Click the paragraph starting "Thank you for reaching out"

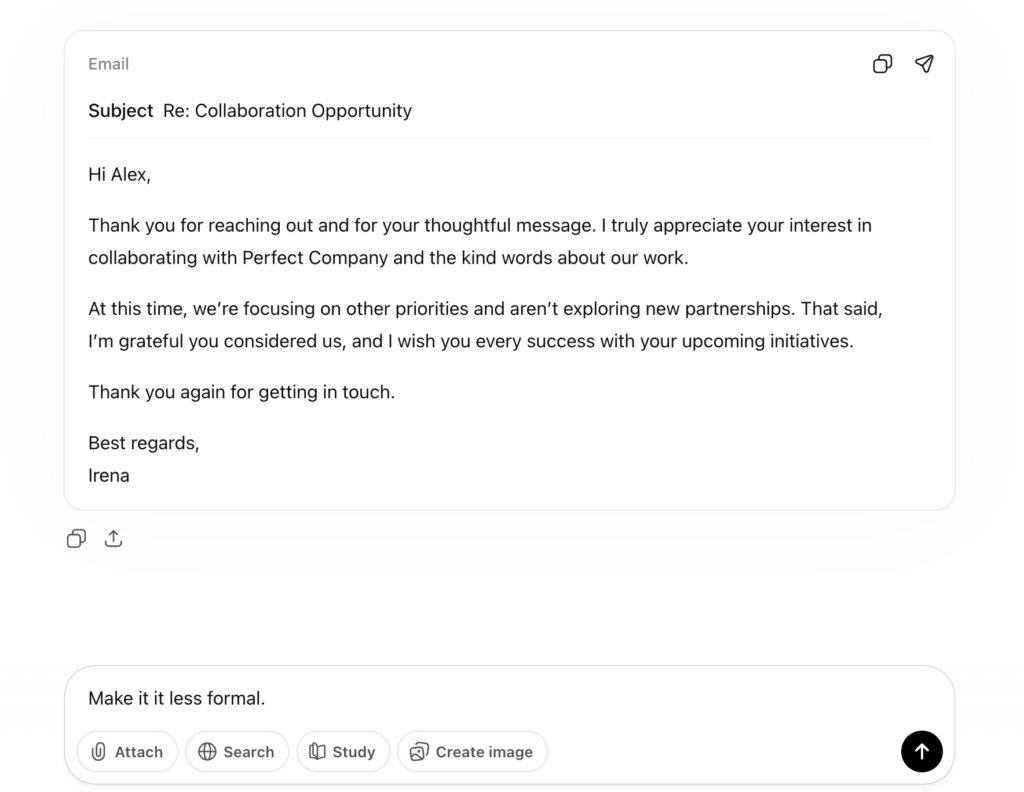point(480,226)
